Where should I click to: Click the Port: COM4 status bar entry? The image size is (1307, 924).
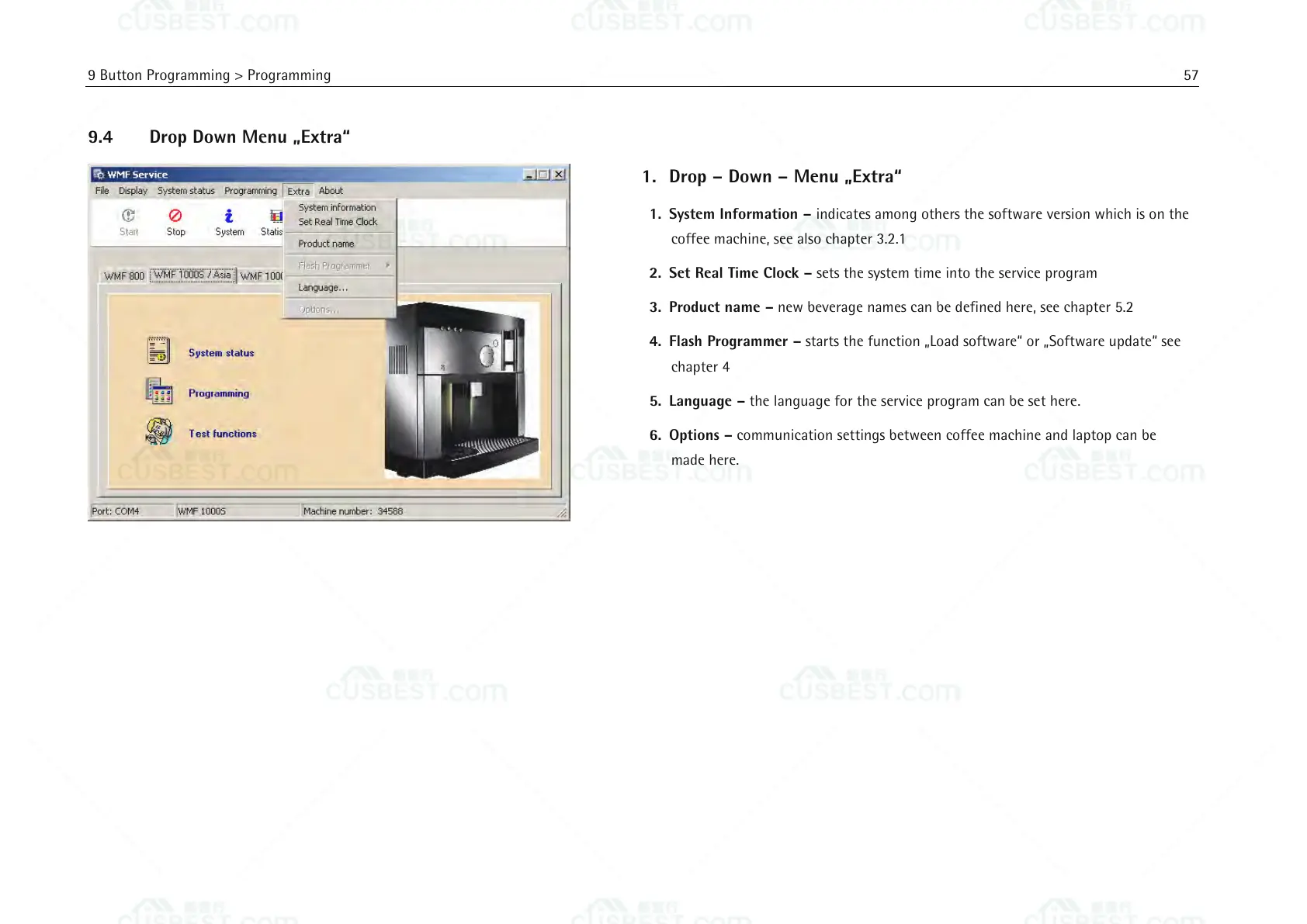click(x=131, y=511)
